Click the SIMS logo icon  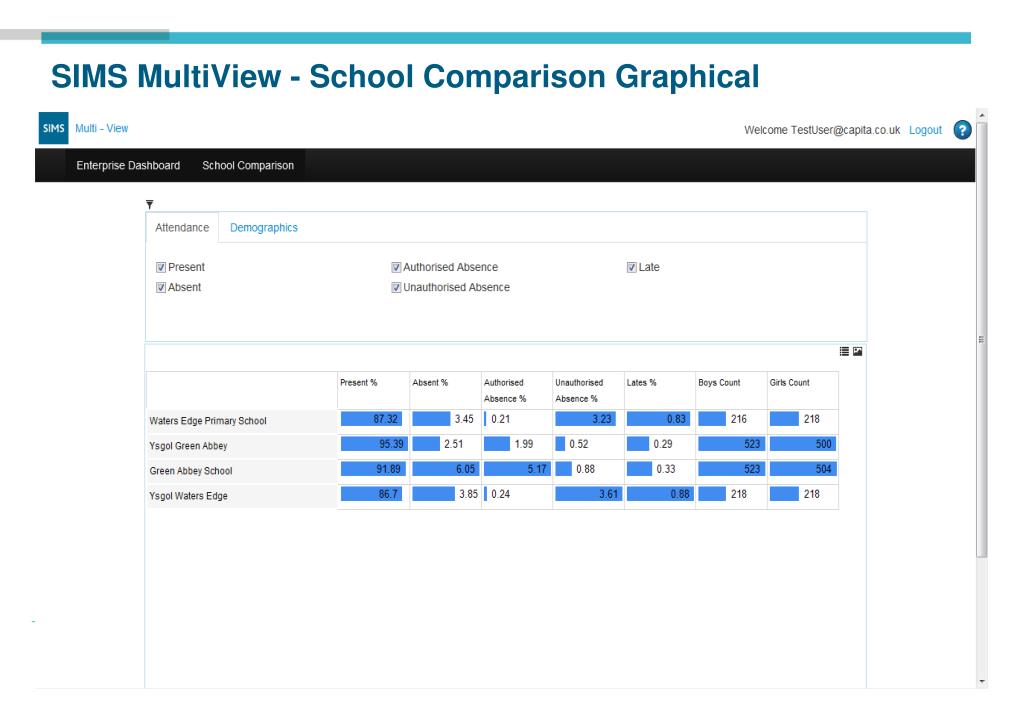click(53, 128)
